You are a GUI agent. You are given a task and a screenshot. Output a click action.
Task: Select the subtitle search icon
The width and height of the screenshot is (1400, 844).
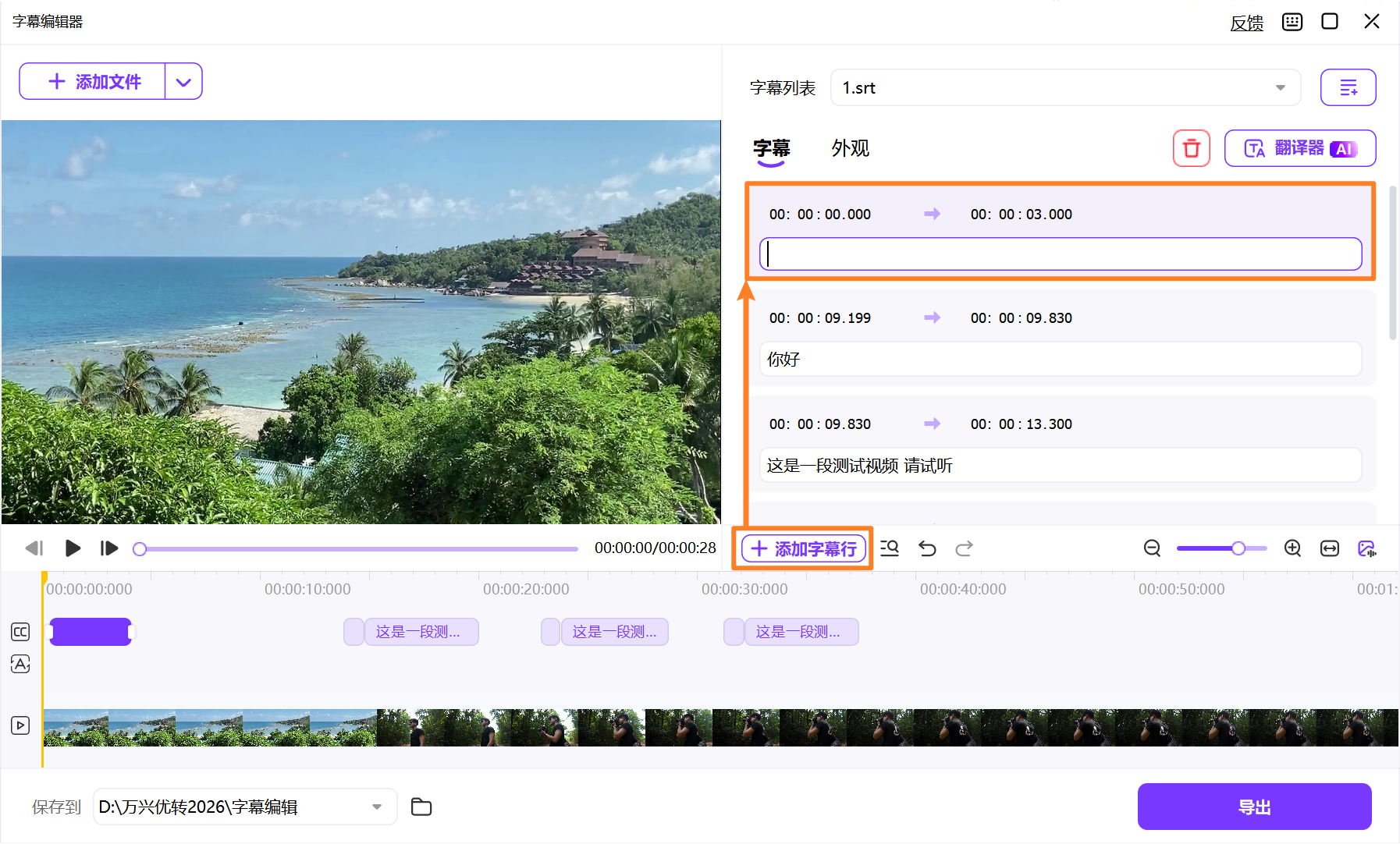click(x=890, y=548)
